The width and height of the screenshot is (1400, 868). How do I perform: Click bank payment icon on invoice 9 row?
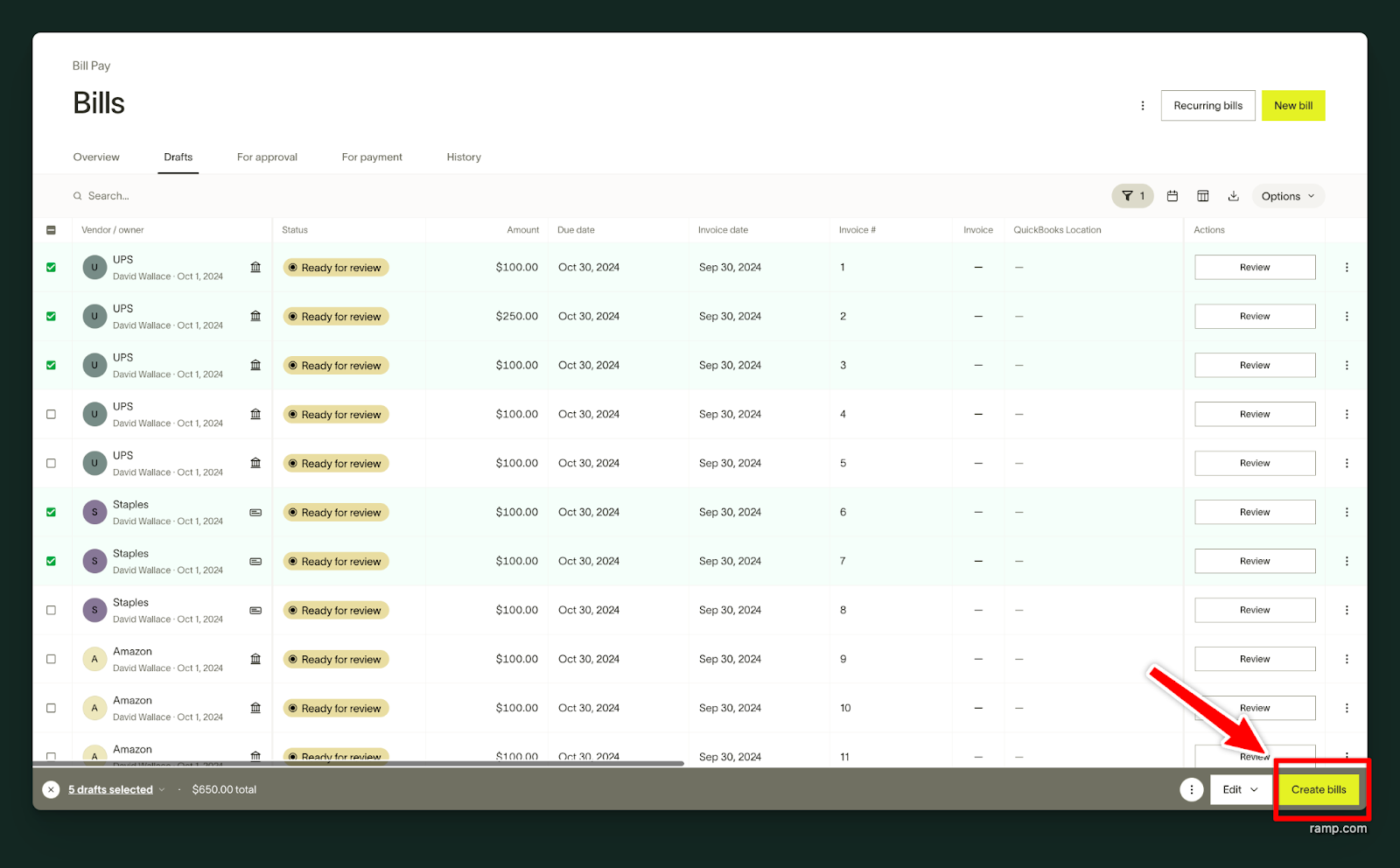255,660
